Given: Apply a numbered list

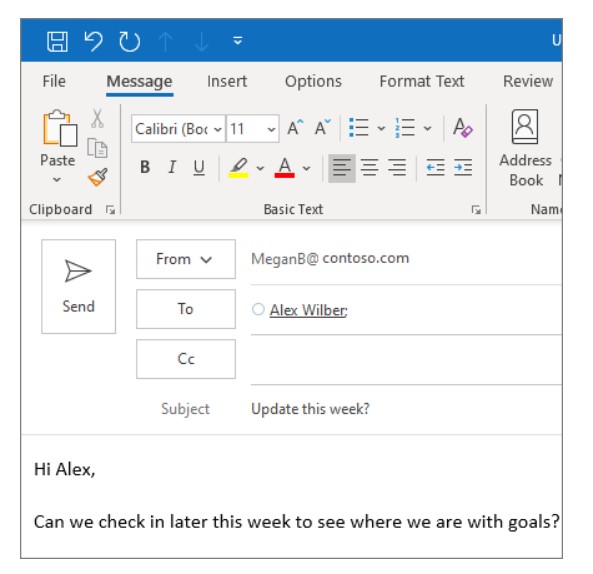Looking at the screenshot, I should click(405, 127).
